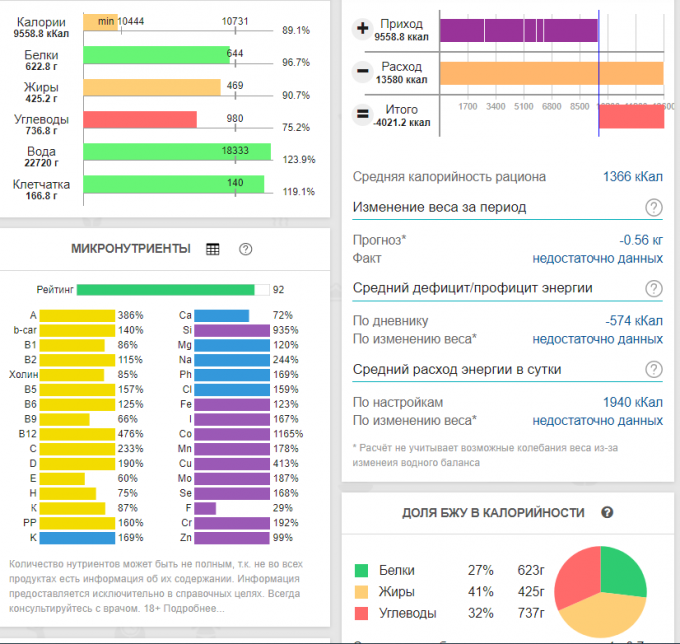The height and width of the screenshot is (644, 680).
Task: Click the -0.56 кг forecast value
Action: tap(641, 240)
